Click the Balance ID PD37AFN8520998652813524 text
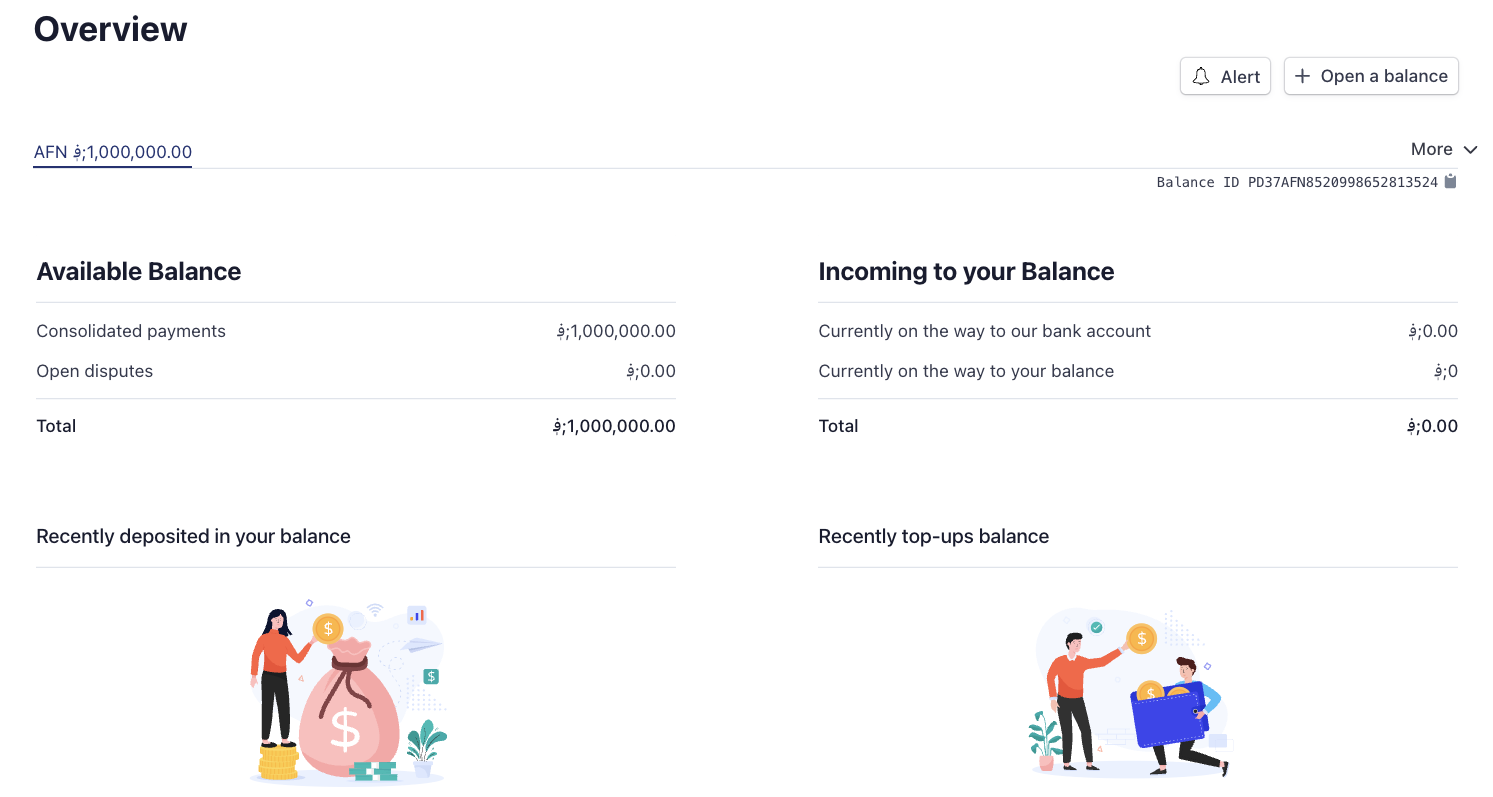Image resolution: width=1493 pixels, height=797 pixels. tap(1296, 182)
